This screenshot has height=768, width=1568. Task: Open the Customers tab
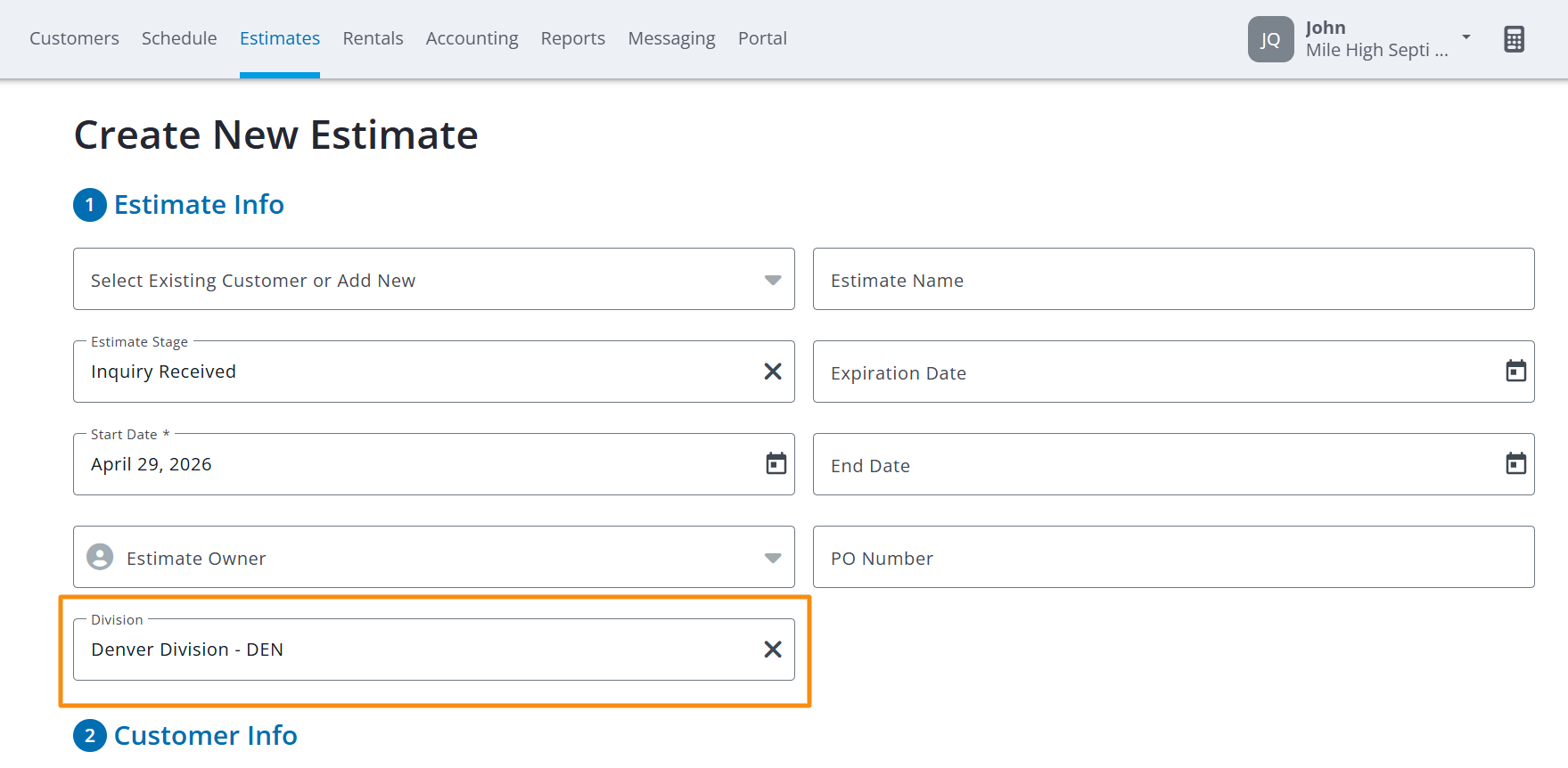tap(74, 38)
